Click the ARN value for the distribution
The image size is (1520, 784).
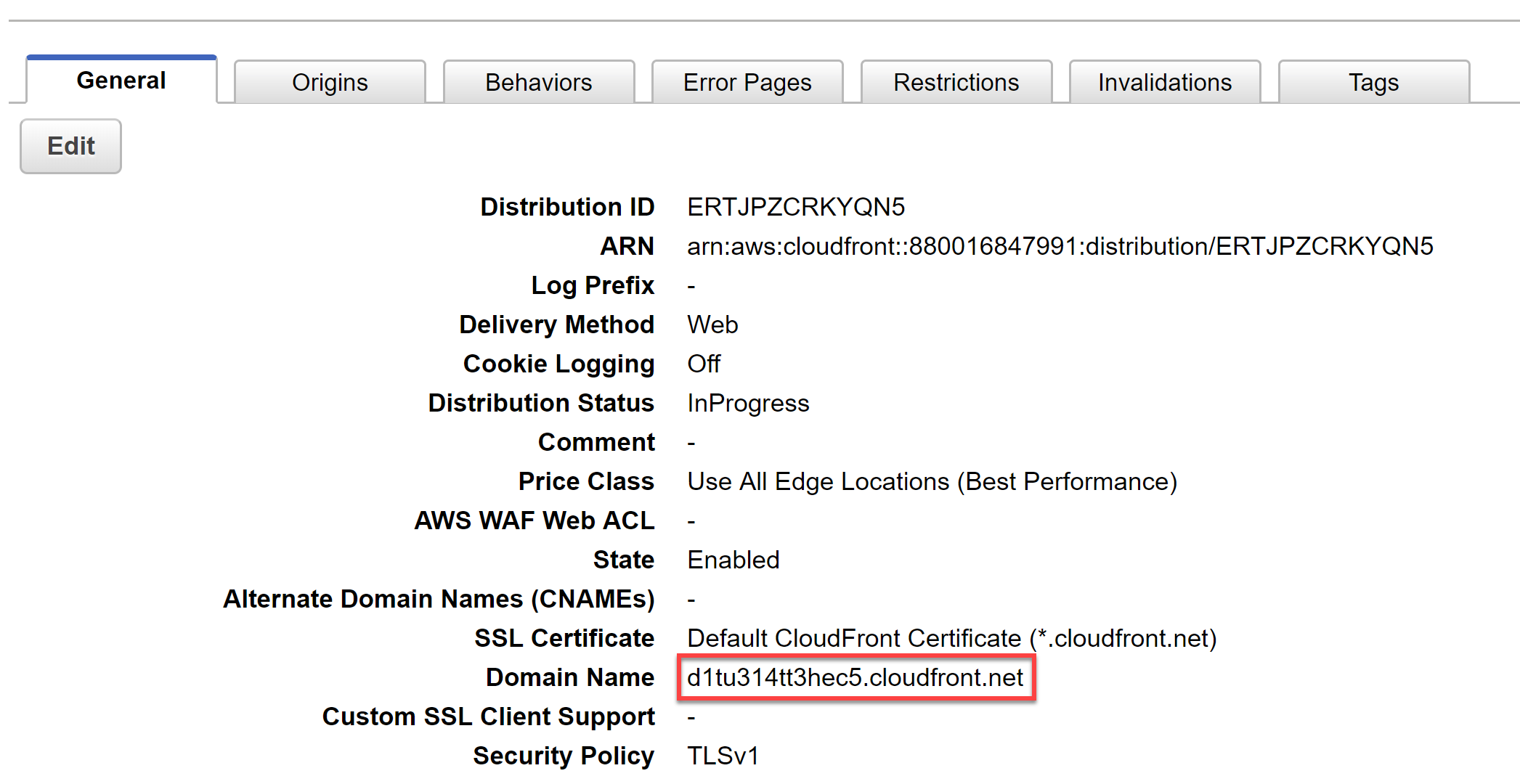point(1060,246)
